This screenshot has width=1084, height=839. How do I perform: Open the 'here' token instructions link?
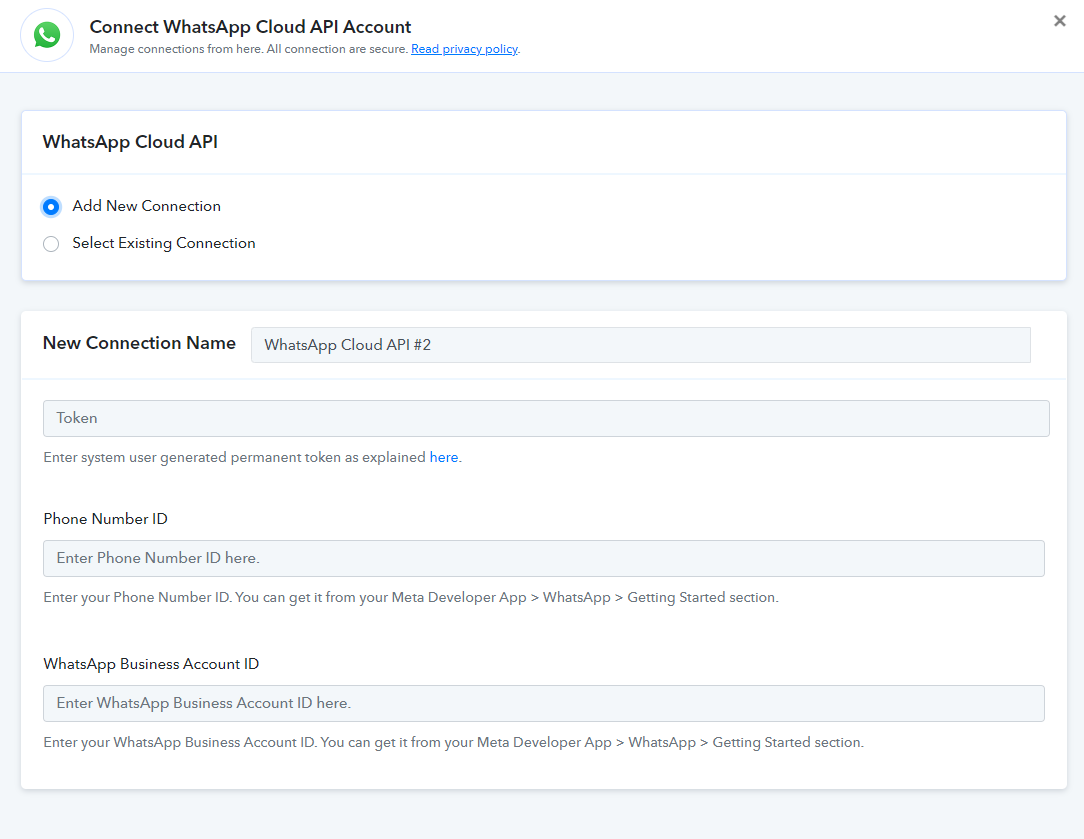pyautogui.click(x=444, y=458)
